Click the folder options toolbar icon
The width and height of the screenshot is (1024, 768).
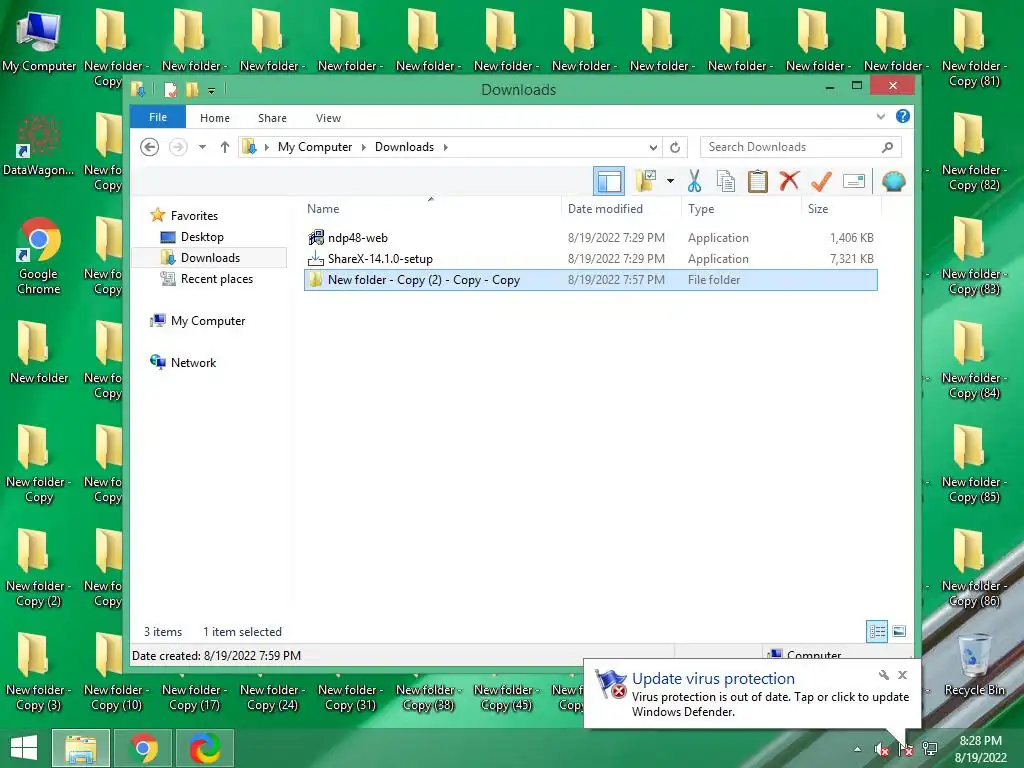646,181
